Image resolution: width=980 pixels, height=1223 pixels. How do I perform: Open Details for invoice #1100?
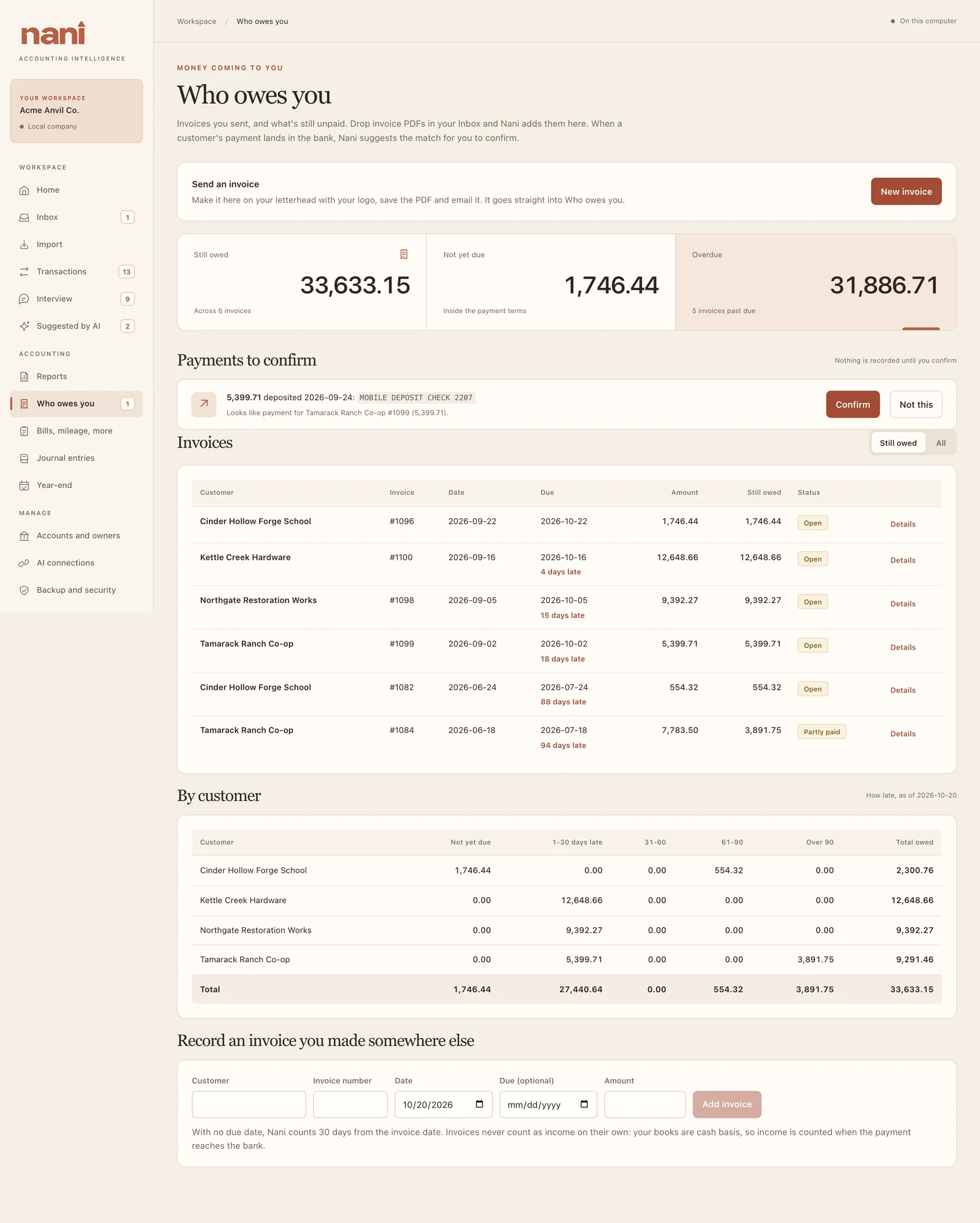tap(903, 560)
